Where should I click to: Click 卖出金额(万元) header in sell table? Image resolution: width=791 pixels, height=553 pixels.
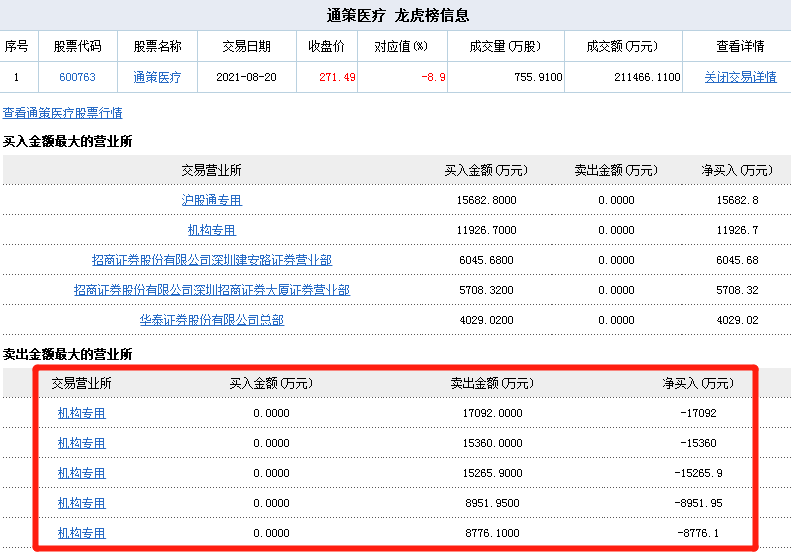(492, 383)
